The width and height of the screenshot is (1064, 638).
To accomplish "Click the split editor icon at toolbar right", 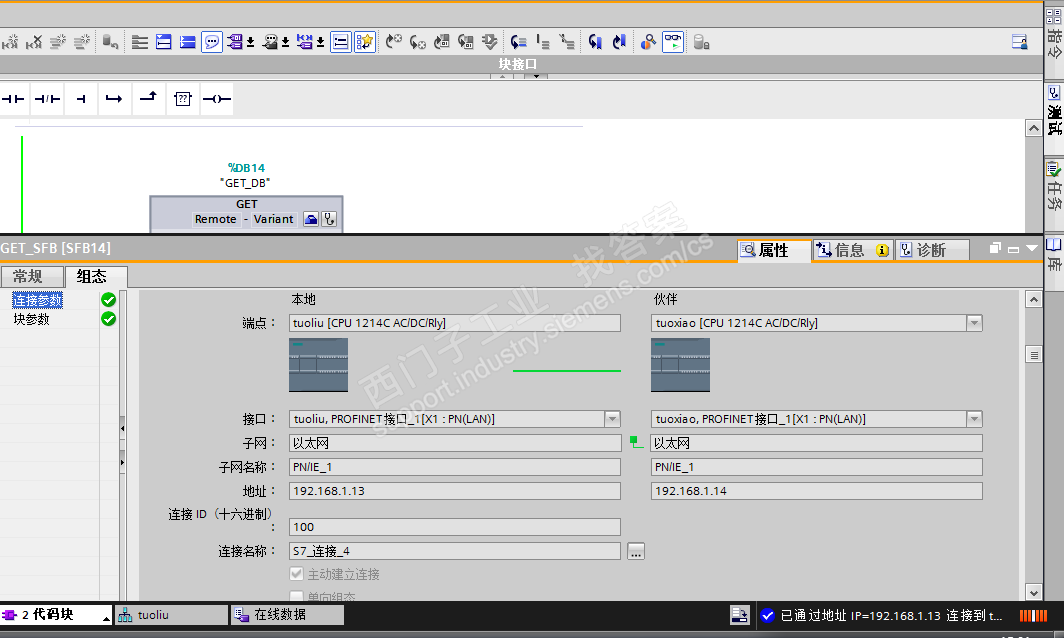I will click(x=1019, y=42).
